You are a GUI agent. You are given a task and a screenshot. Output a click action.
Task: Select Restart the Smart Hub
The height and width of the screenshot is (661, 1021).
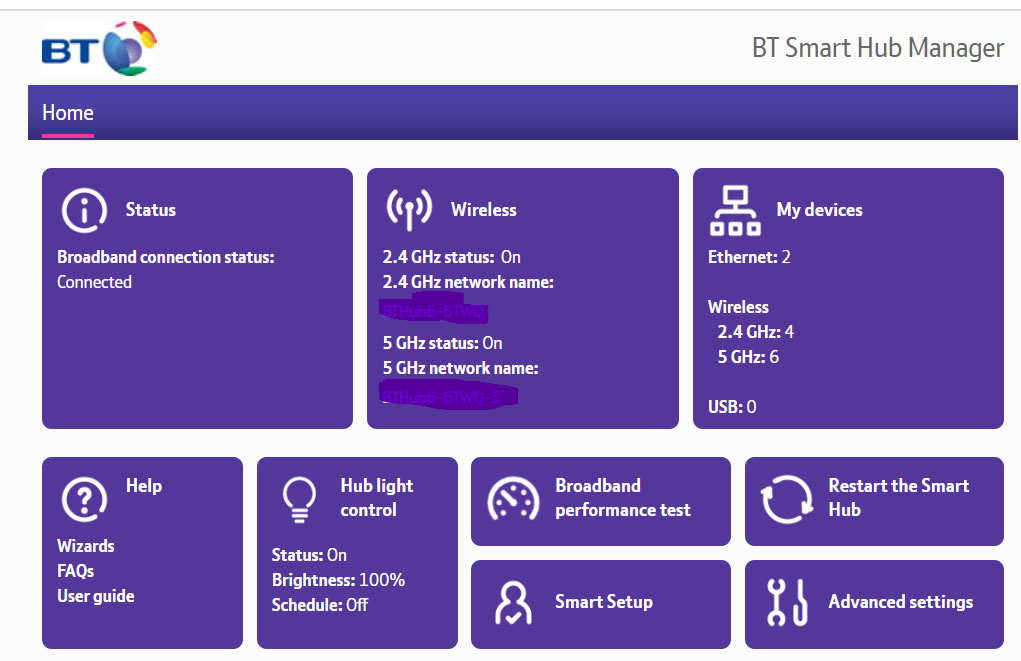pos(899,498)
